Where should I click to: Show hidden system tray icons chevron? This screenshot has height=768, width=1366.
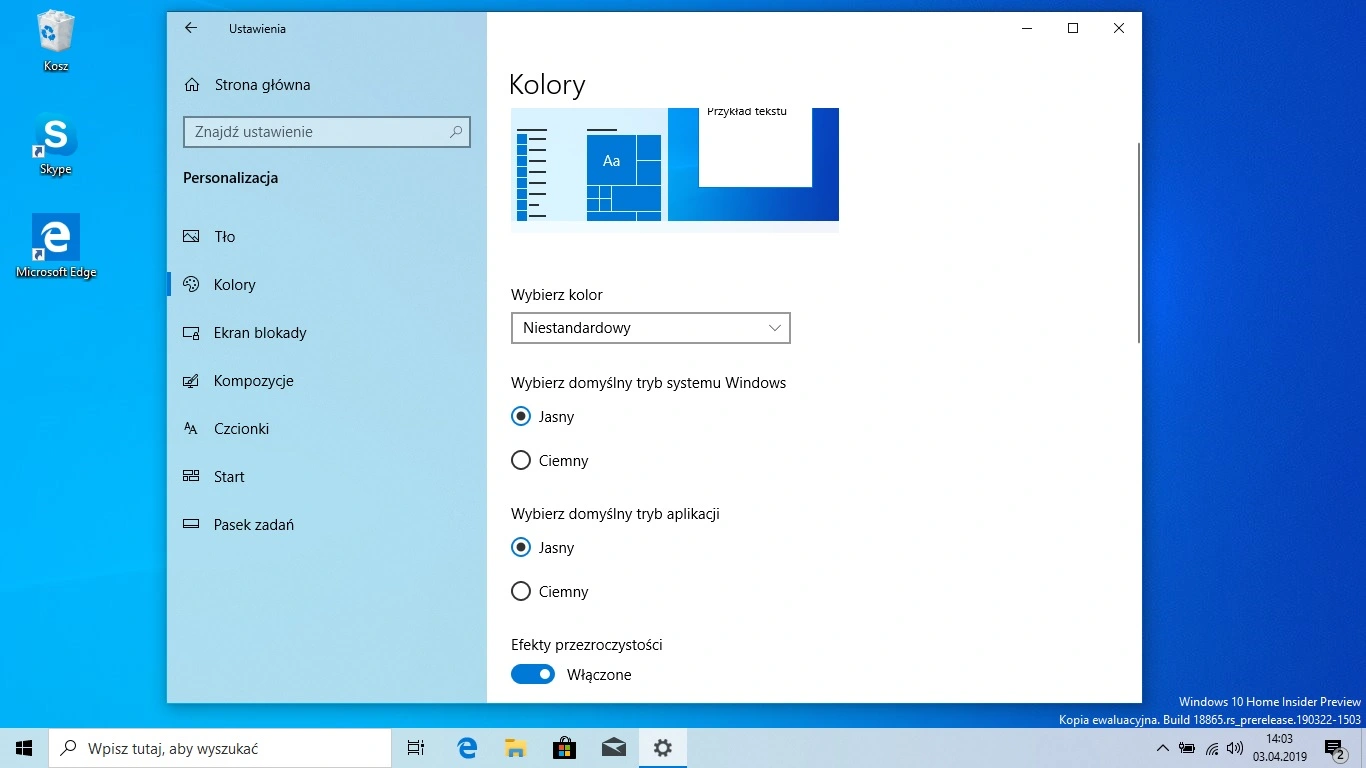click(1162, 748)
